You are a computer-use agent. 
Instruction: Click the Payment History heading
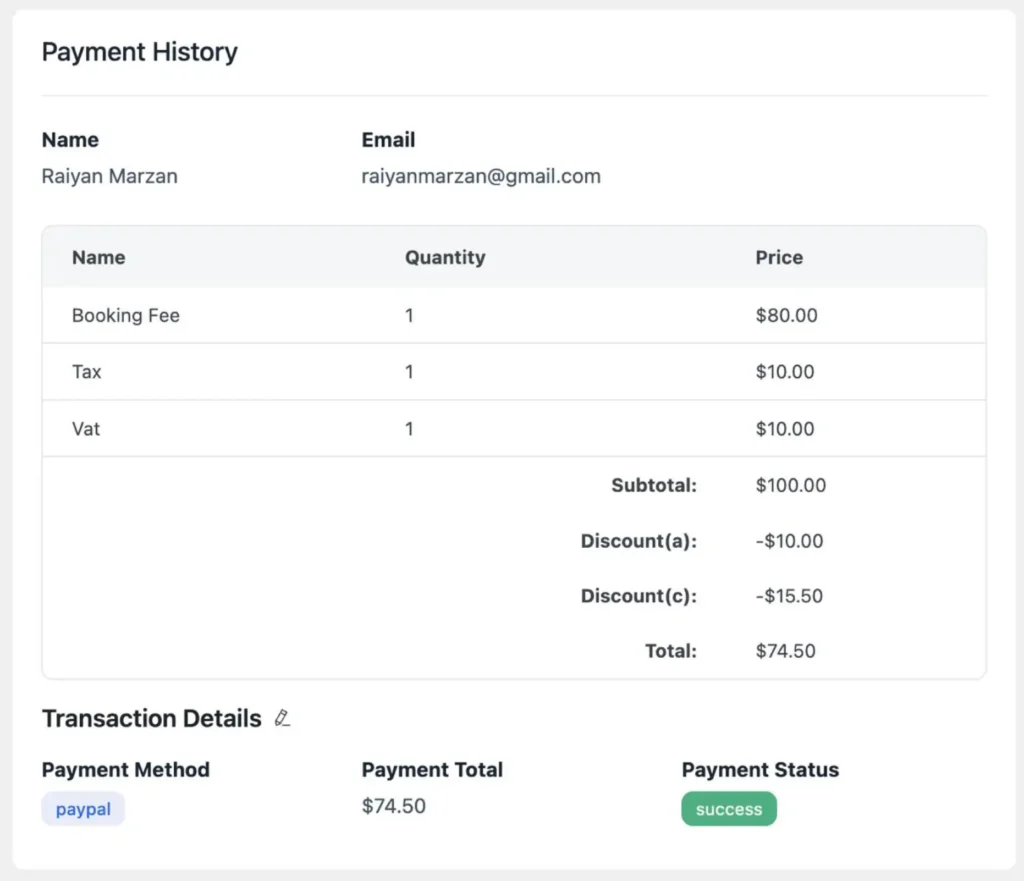coord(140,52)
